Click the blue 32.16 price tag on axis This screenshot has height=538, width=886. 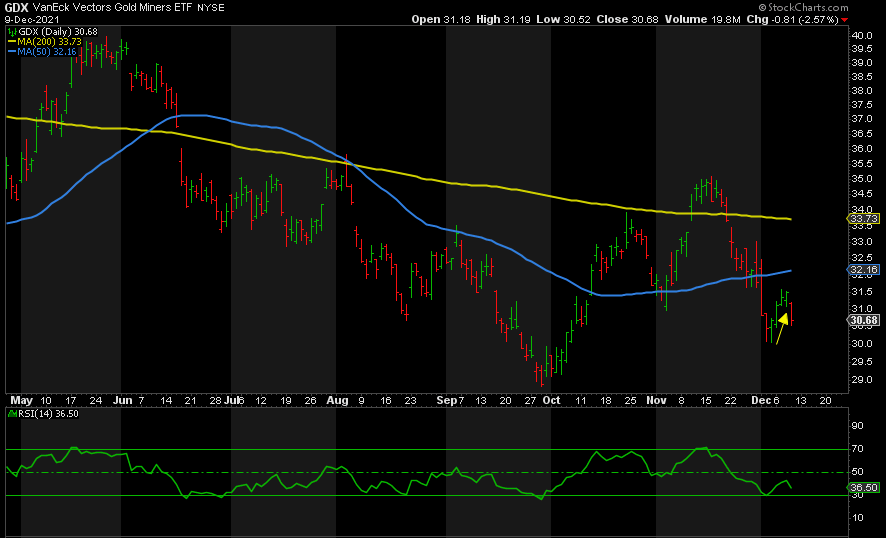(865, 270)
